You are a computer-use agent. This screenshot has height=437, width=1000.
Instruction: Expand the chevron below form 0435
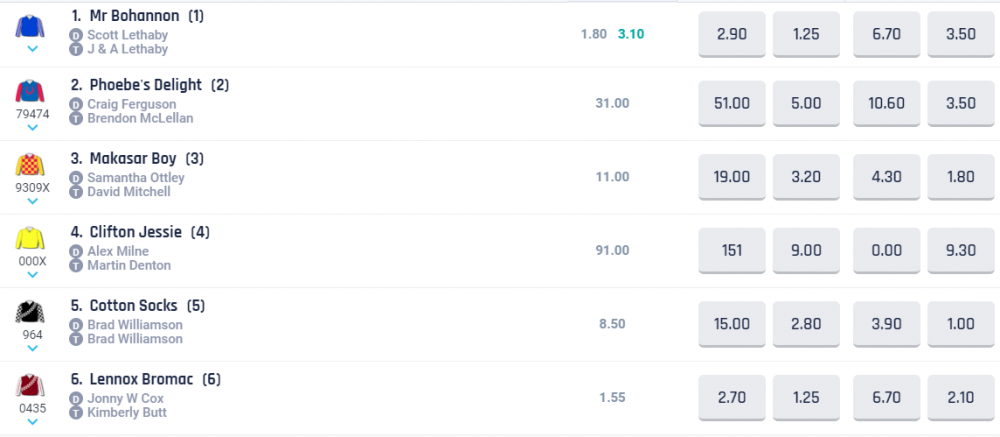32,422
